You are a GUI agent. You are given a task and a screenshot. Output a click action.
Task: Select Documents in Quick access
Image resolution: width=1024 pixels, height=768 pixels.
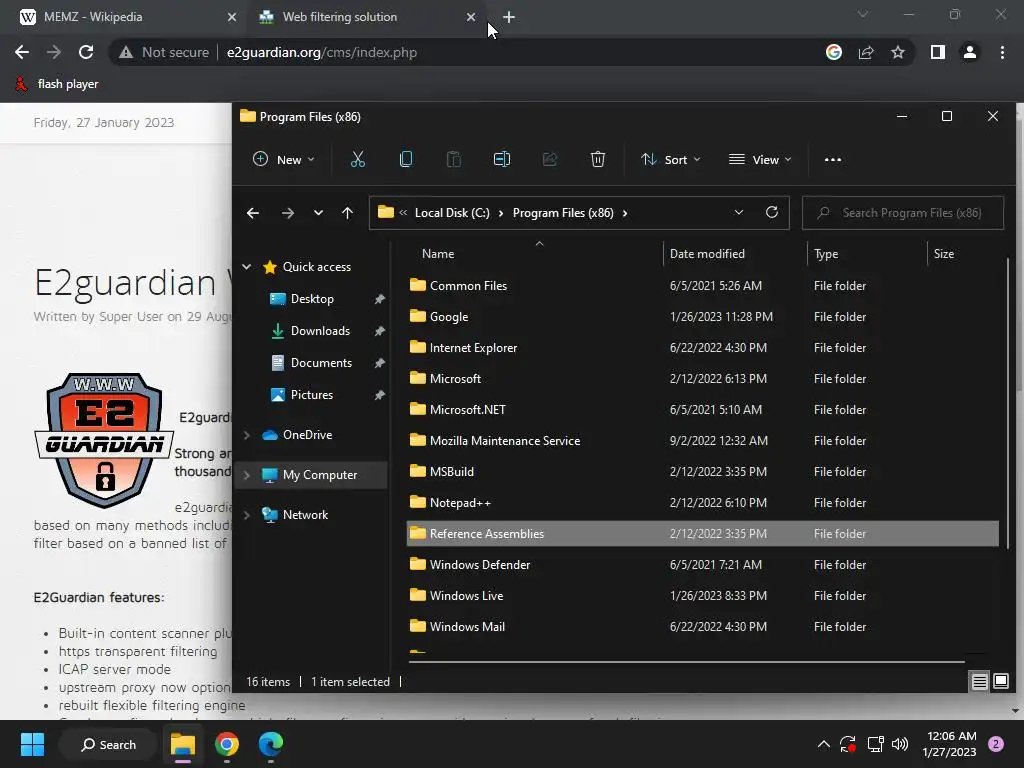pos(321,362)
